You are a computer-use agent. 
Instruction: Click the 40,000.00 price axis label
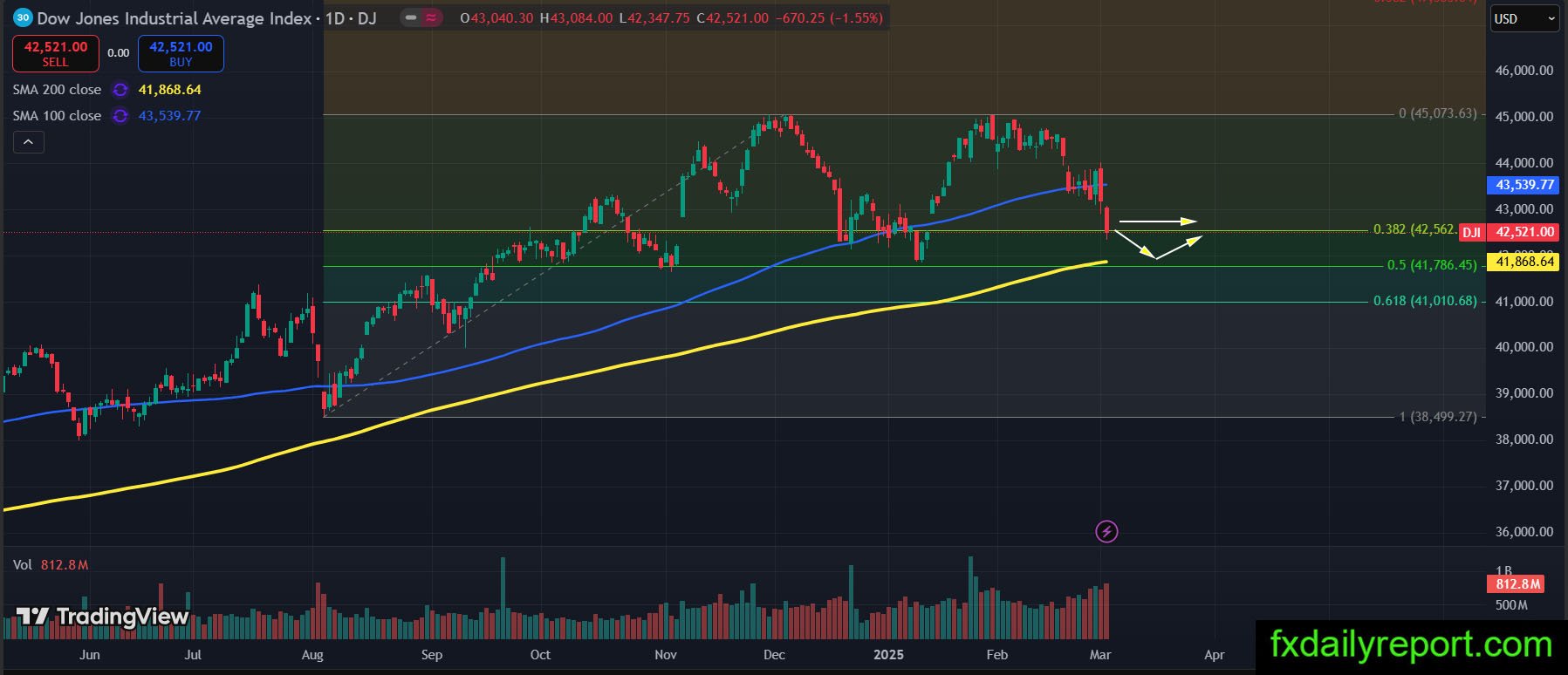1524,347
